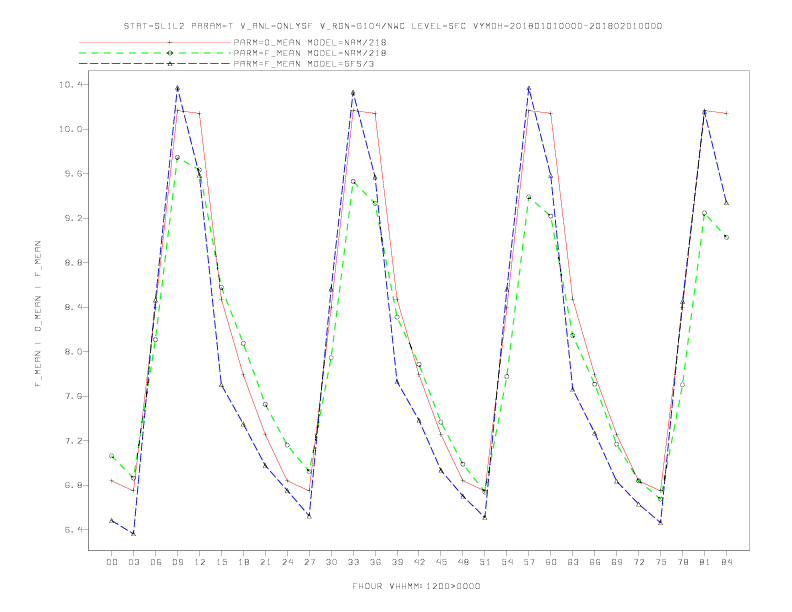This screenshot has height=612, width=792.
Task: Click x-axis tick label 42
Action: 419,562
